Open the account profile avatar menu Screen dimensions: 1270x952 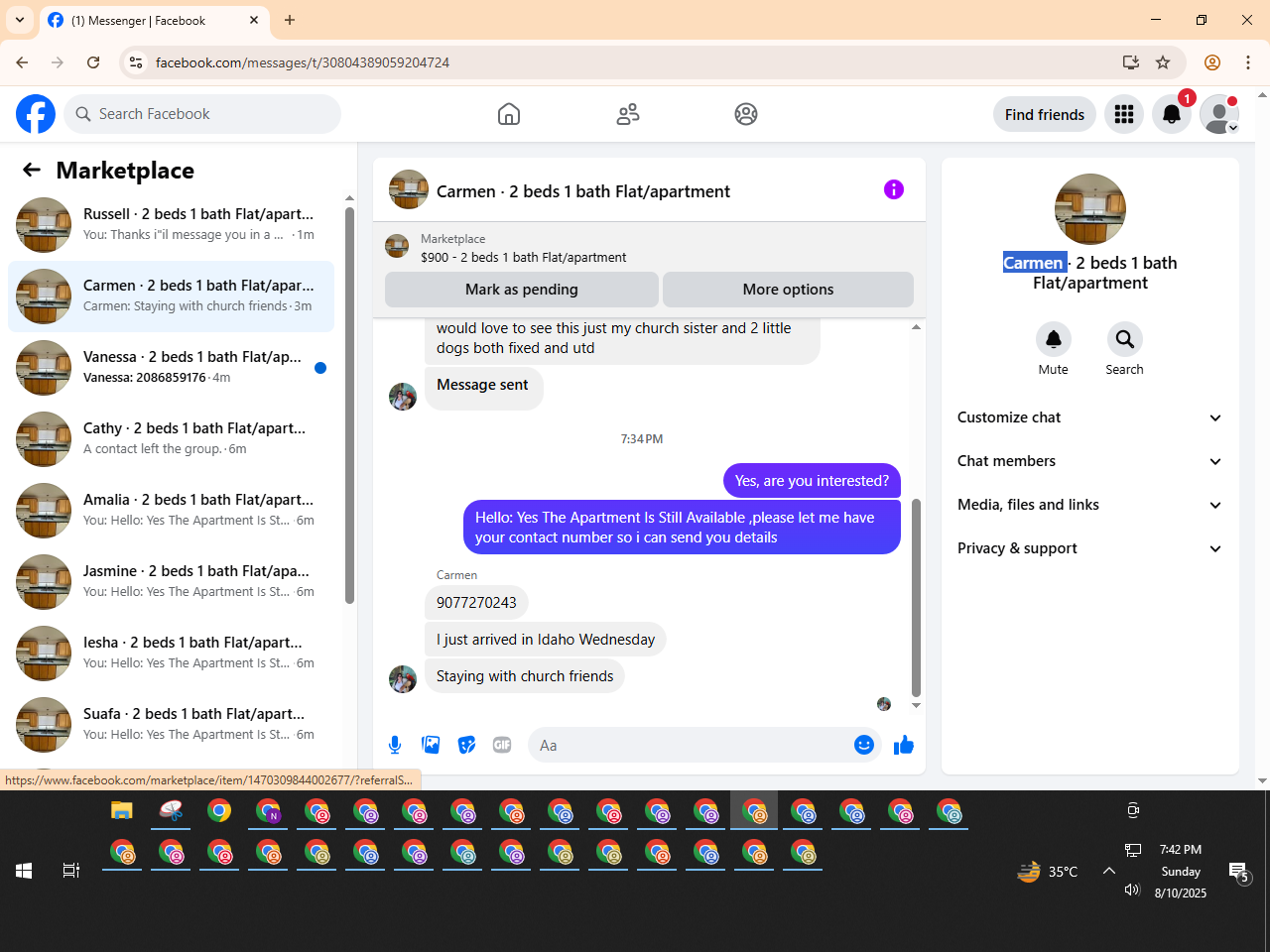point(1219,114)
